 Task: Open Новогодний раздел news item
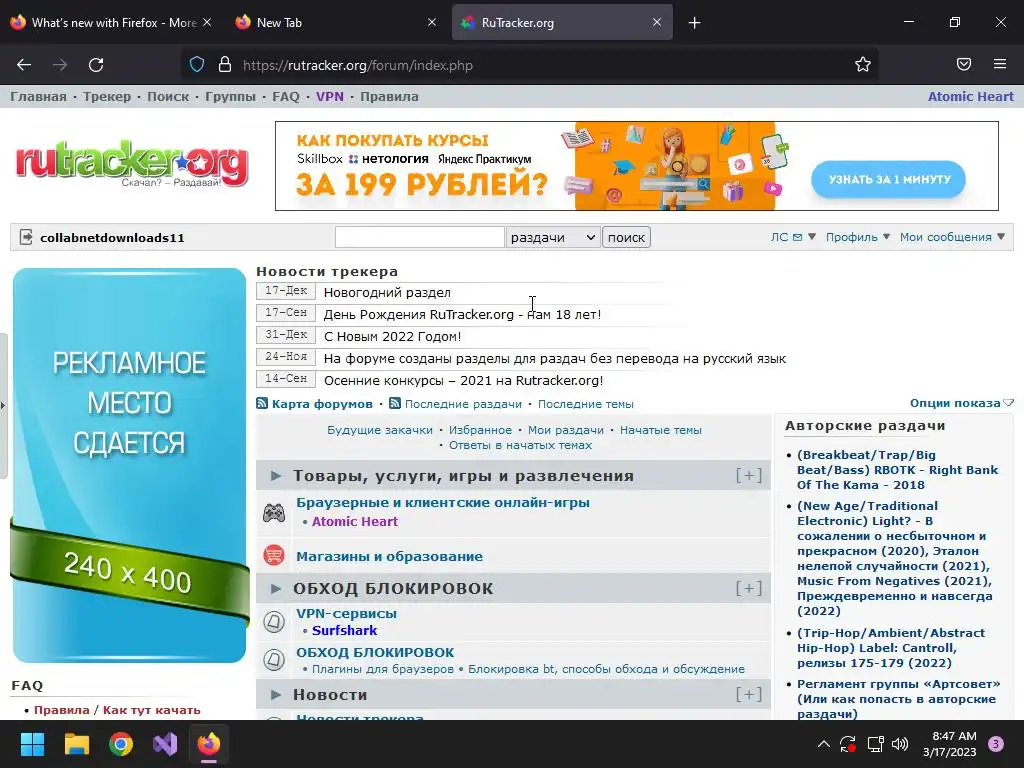[x=387, y=293]
